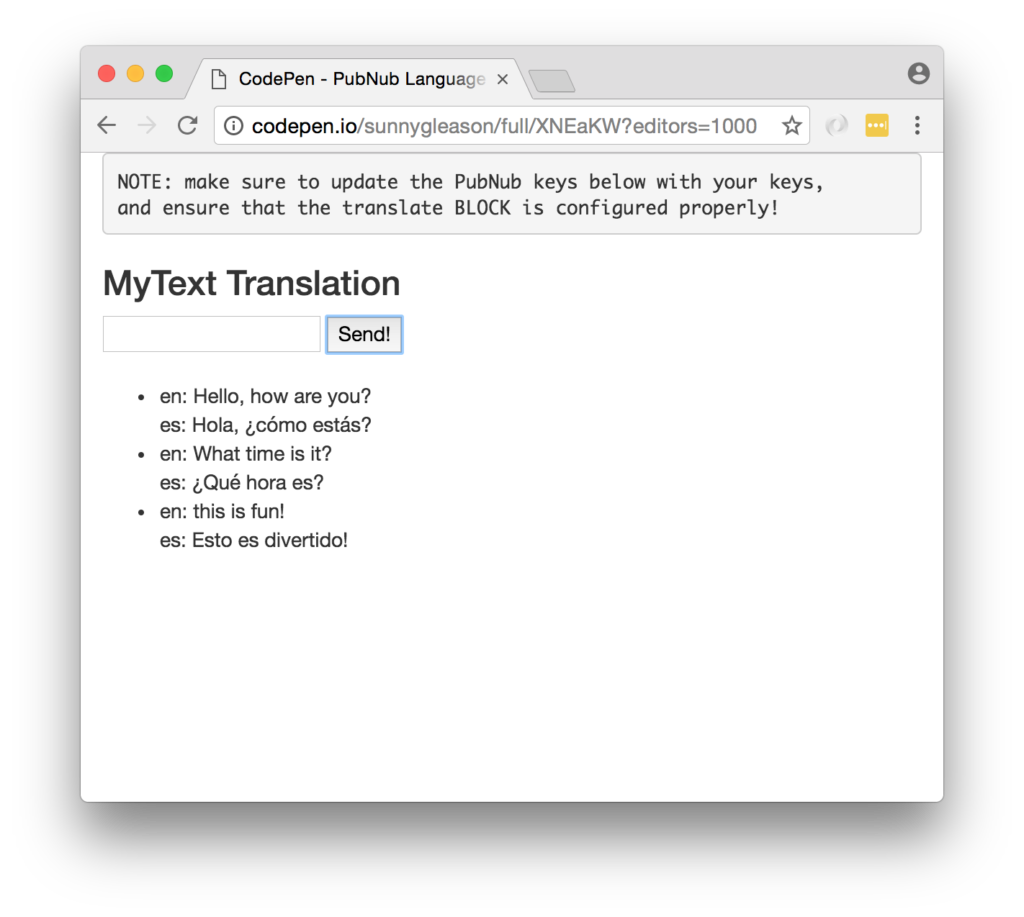Click the "Hola, ¿cómo estás?" translation line
The width and height of the screenshot is (1024, 917).
(x=265, y=425)
